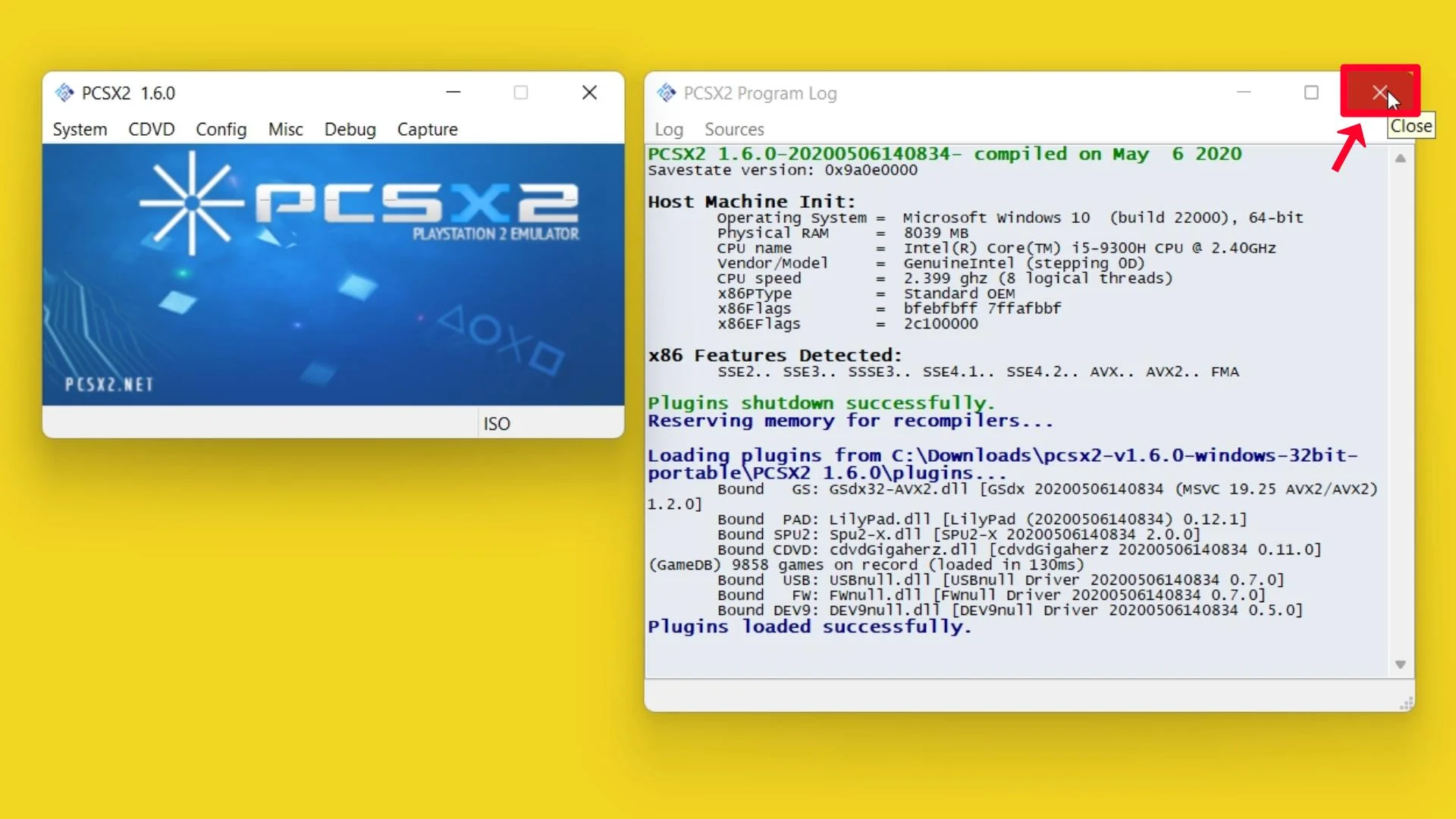Click the log scrollbar up arrow
Image resolution: width=1456 pixels, height=819 pixels.
coord(1400,158)
